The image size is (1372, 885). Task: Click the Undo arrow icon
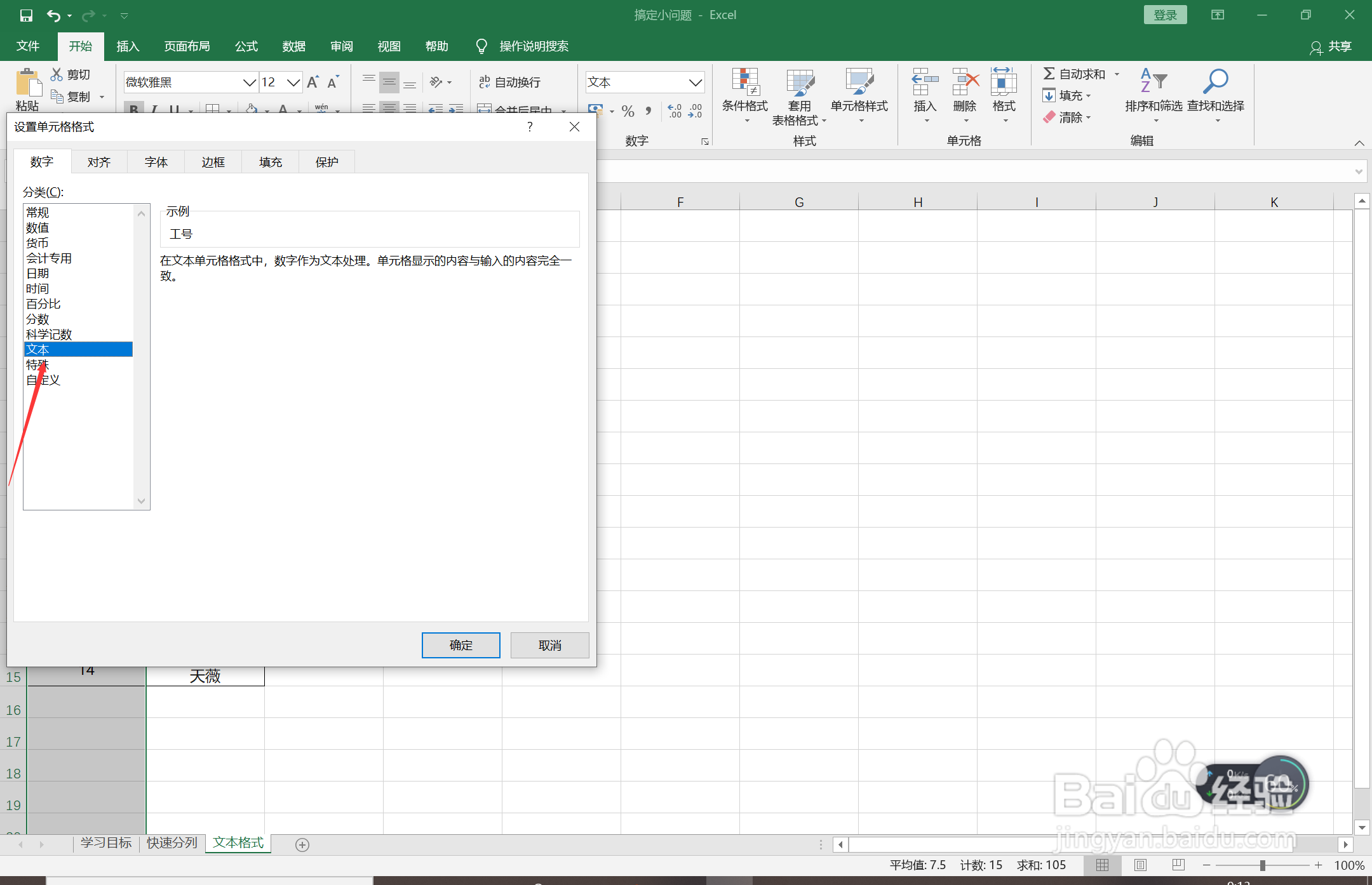coord(54,15)
